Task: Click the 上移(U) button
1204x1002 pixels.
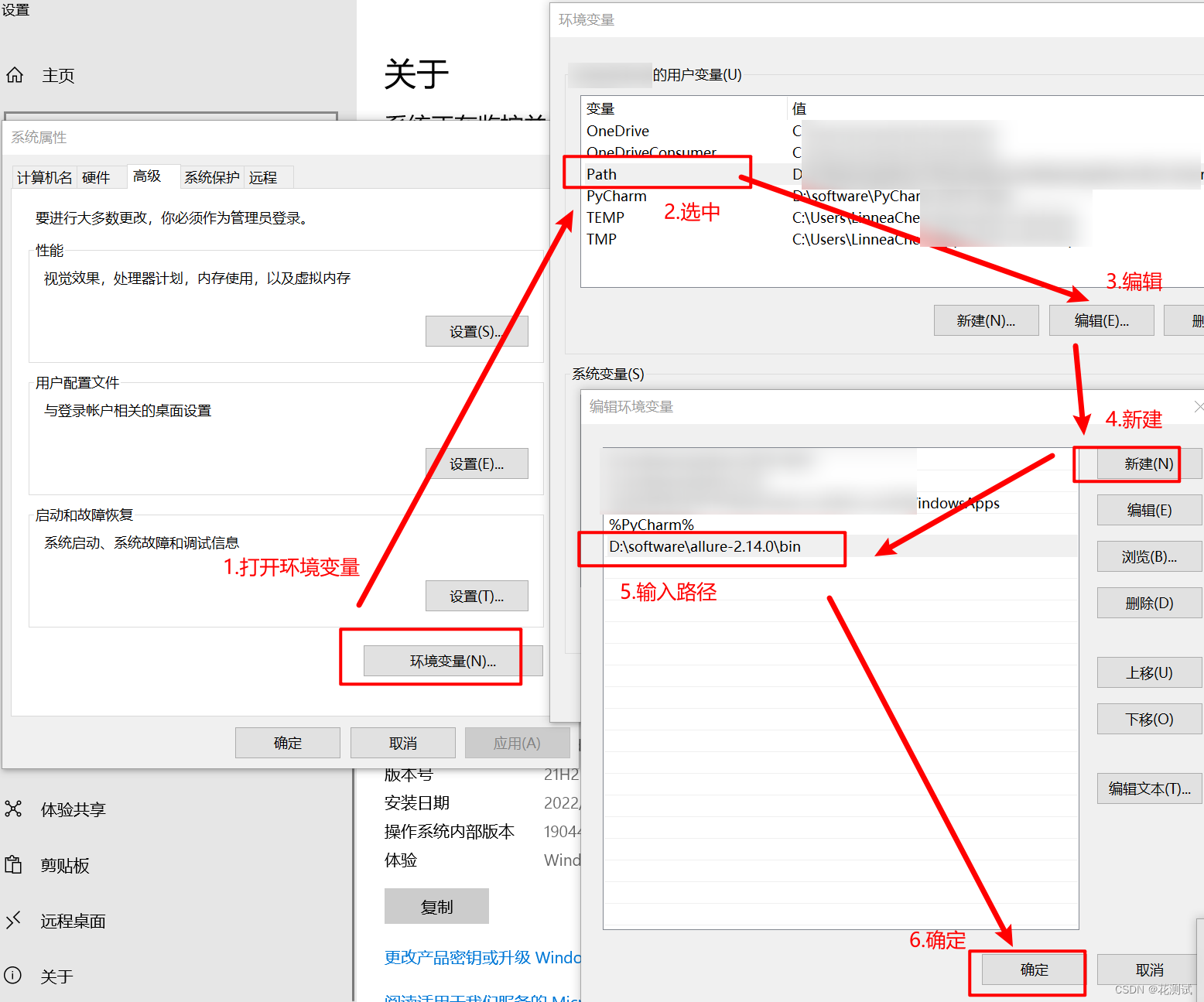Action: point(1149,672)
